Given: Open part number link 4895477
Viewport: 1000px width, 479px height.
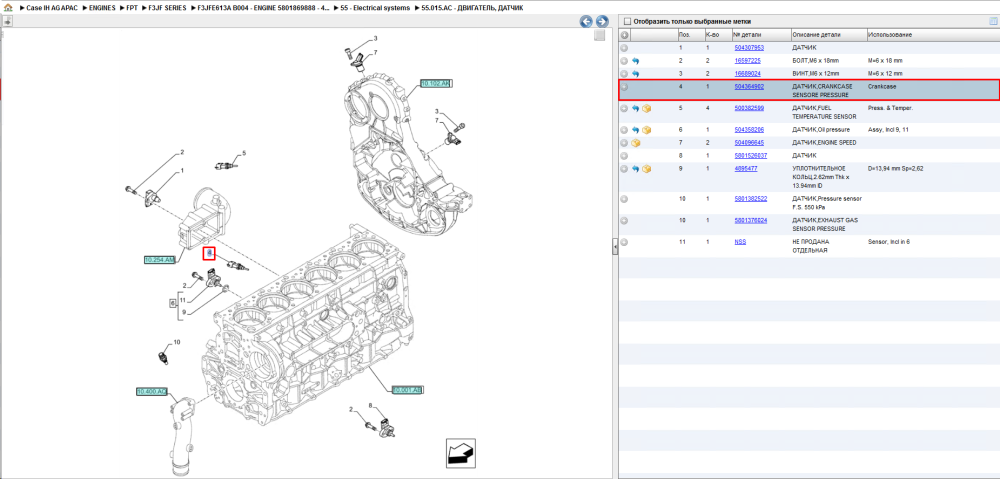Looking at the screenshot, I should coord(746,169).
